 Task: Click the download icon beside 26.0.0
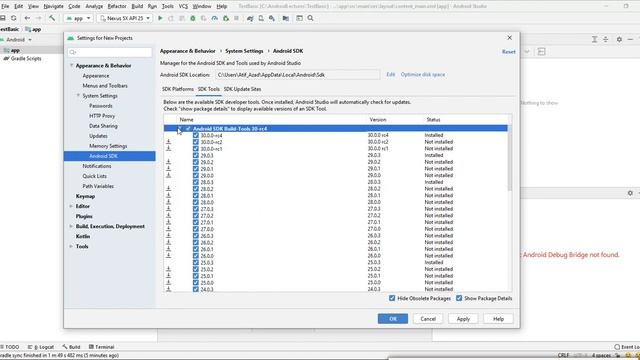coord(168,256)
